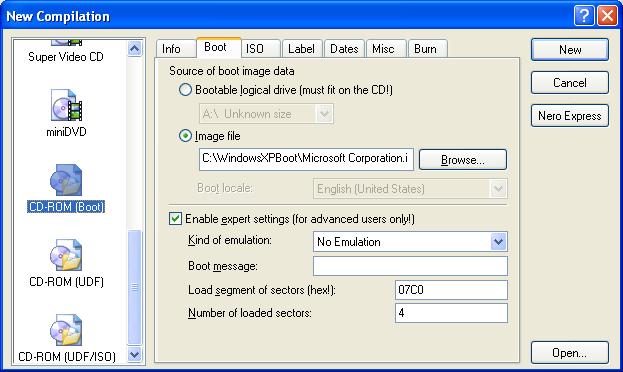Choose the CD-ROM (UDF/ISO) compilation icon
The height and width of the screenshot is (372, 623).
click(x=66, y=330)
